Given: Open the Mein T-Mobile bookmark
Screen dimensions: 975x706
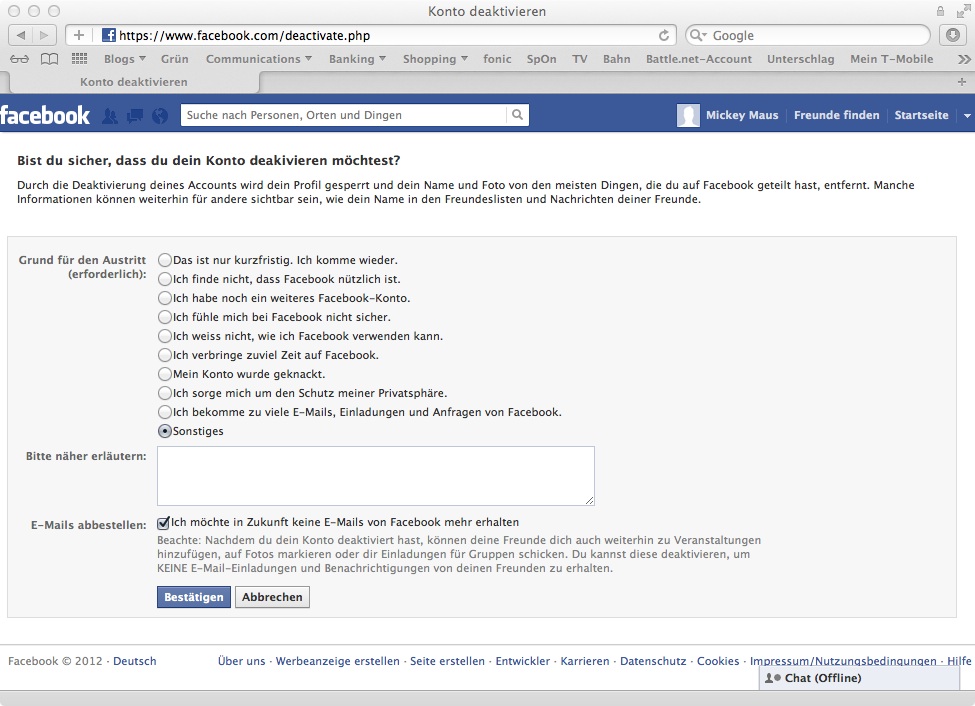Looking at the screenshot, I should tap(892, 59).
